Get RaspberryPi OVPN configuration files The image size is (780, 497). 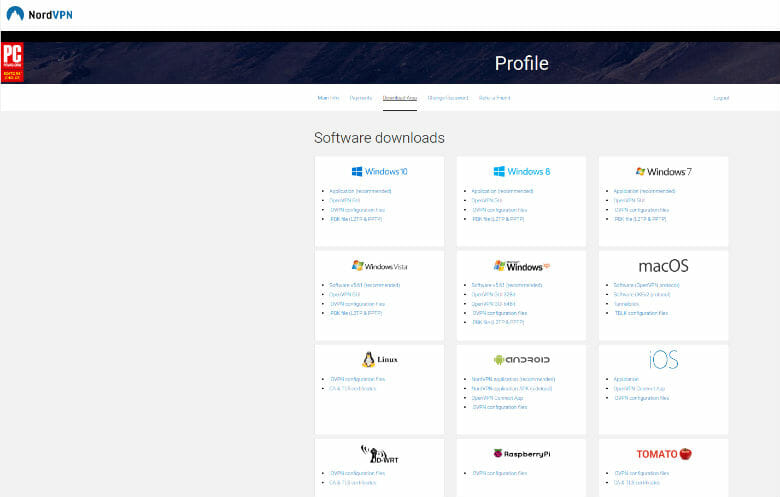pyautogui.click(x=499, y=473)
